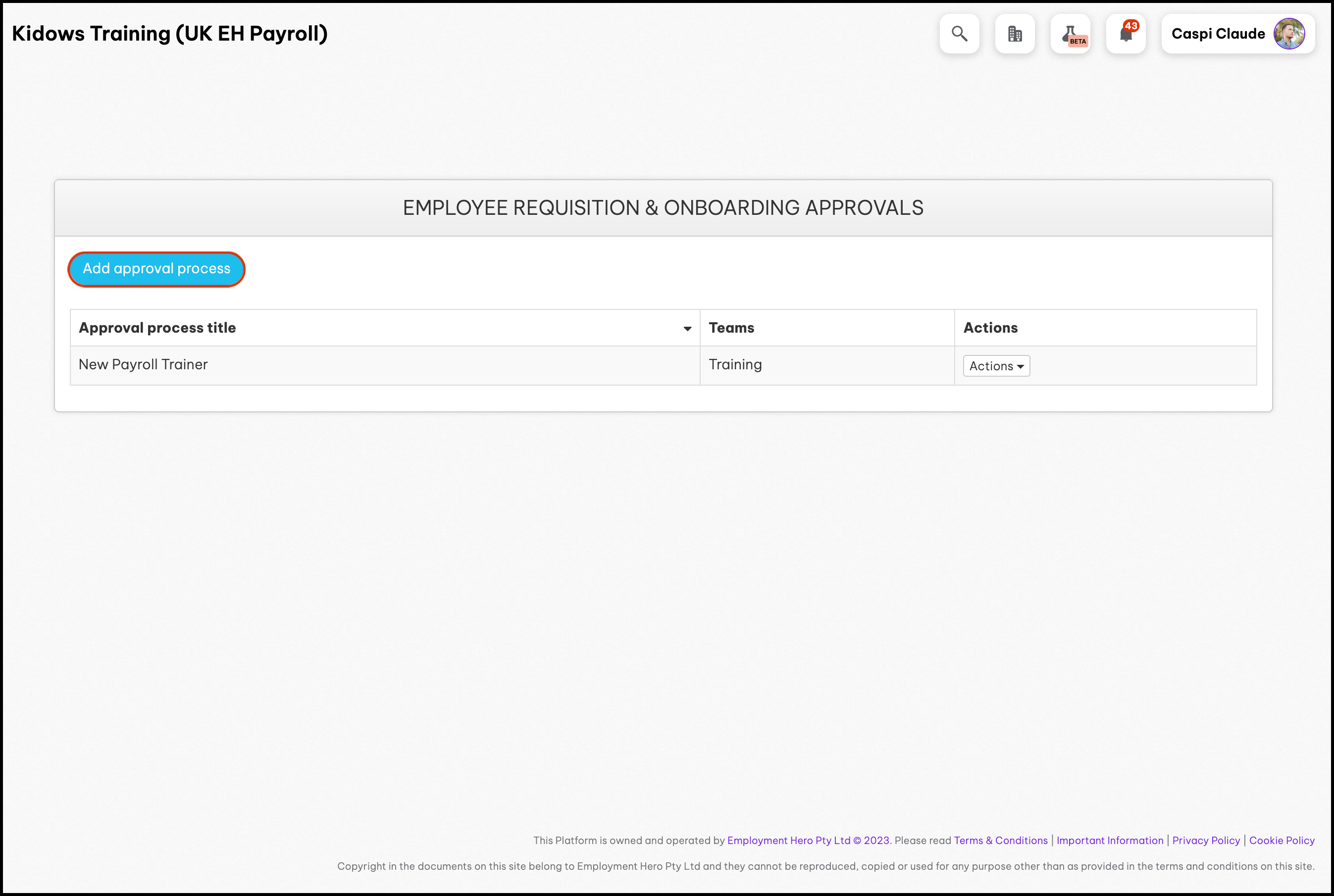Open the Caspi Claude user menu
Image resolution: width=1334 pixels, height=896 pixels.
(1238, 34)
